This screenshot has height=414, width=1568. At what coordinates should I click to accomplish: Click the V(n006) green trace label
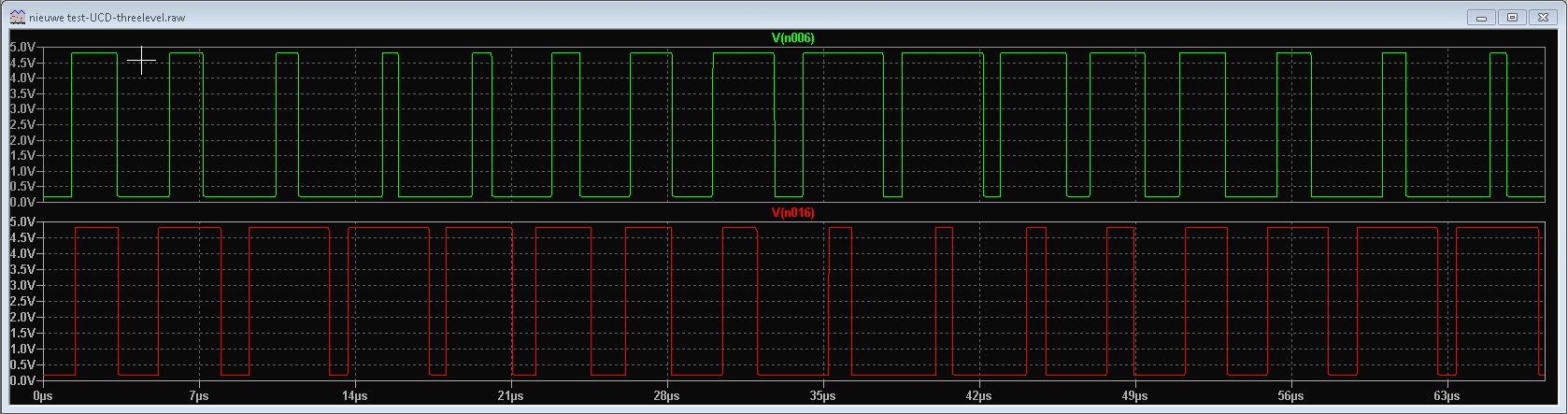coord(792,37)
